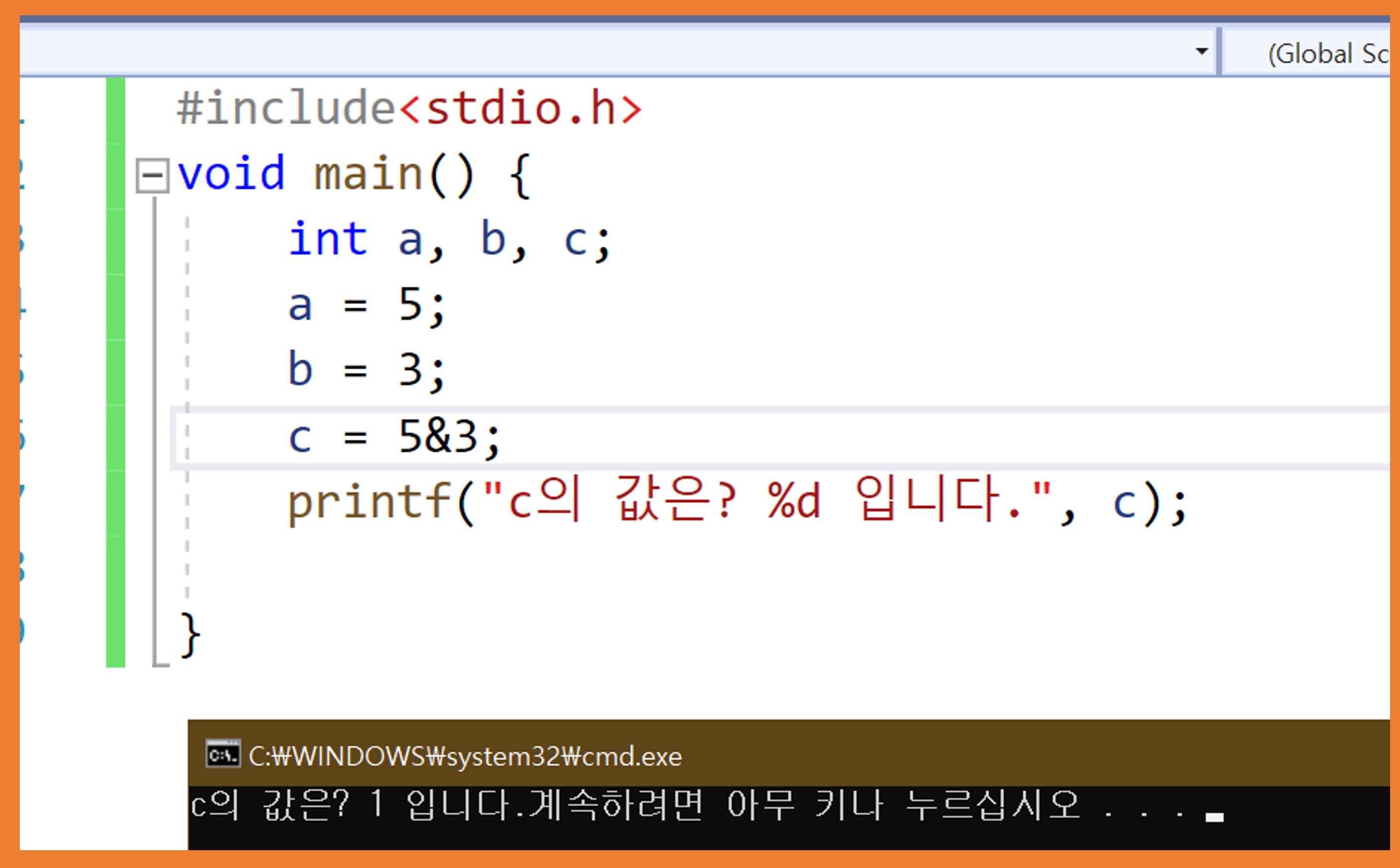Click the cmd.exe console window icon
Image resolution: width=1400 pixels, height=868 pixels.
point(223,754)
